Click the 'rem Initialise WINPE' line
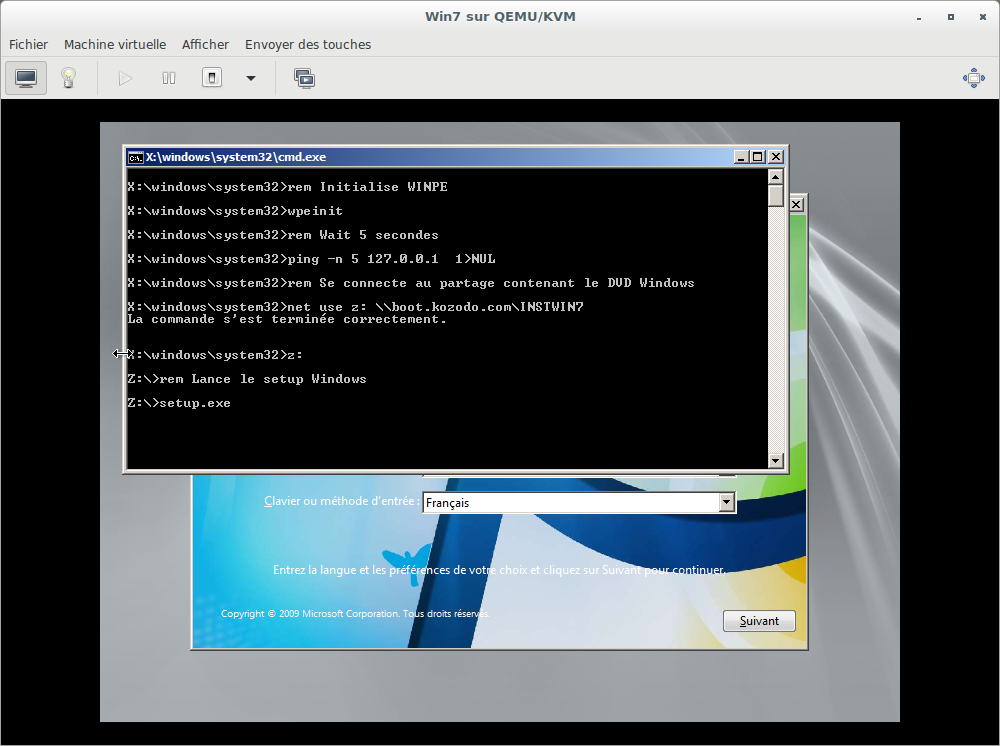Screen dimensions: 1000x746 click(x=288, y=187)
